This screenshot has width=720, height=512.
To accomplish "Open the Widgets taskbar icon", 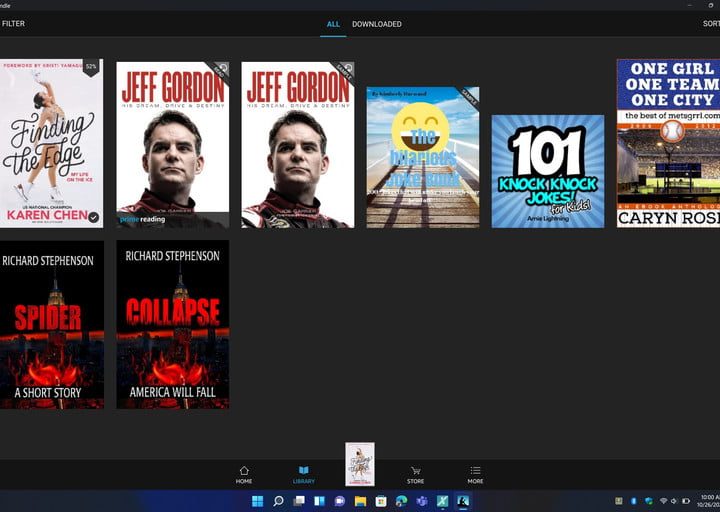I will 319,501.
